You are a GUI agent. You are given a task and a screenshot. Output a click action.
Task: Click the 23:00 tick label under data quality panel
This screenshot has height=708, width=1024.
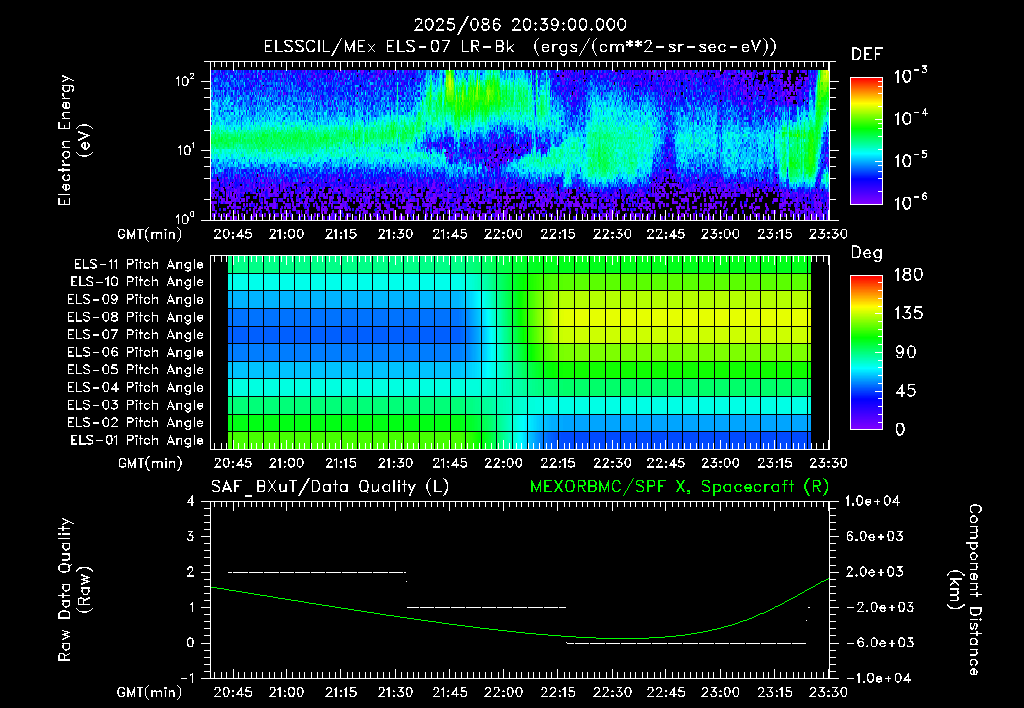click(x=720, y=692)
